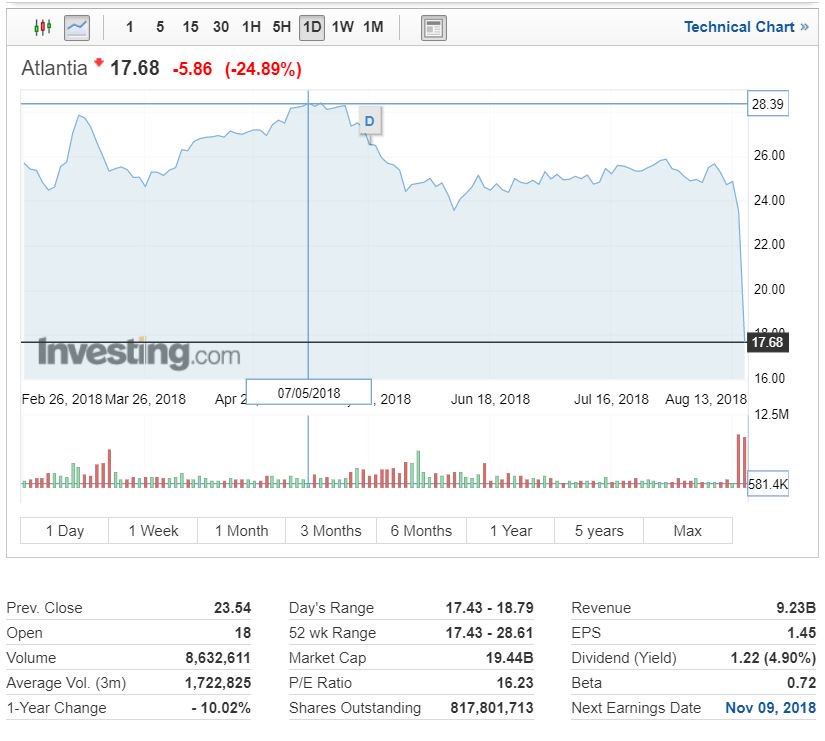Switch to candlestick chart type
The height and width of the screenshot is (741, 825).
43,27
